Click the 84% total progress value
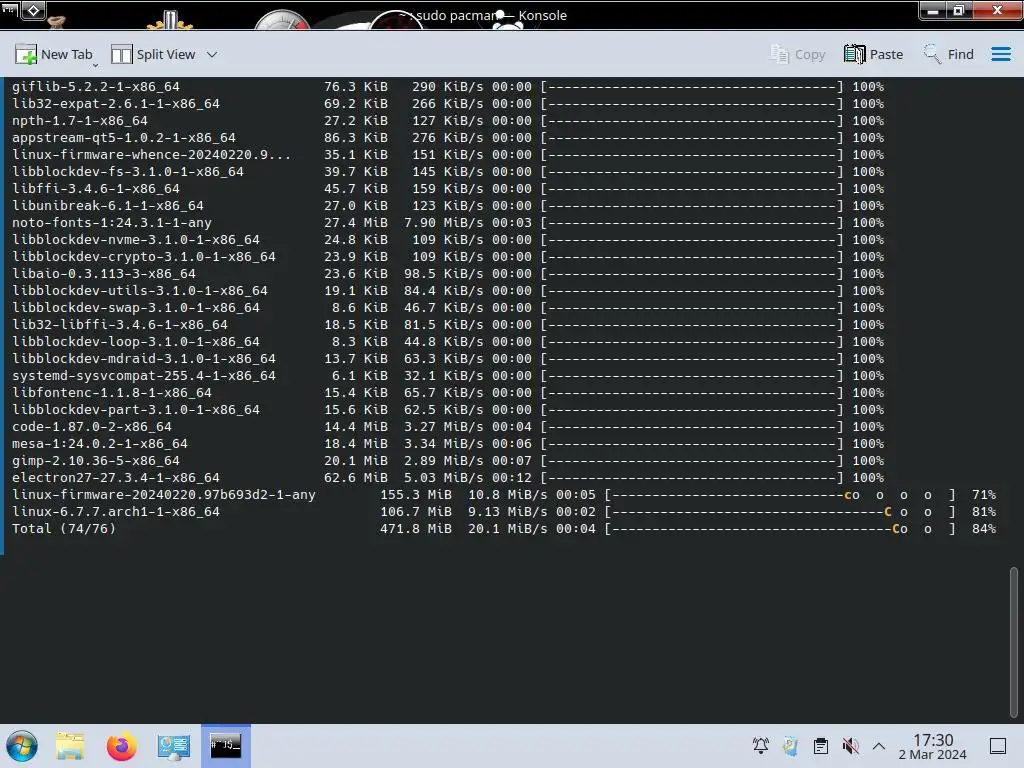1024x768 pixels. (x=984, y=528)
